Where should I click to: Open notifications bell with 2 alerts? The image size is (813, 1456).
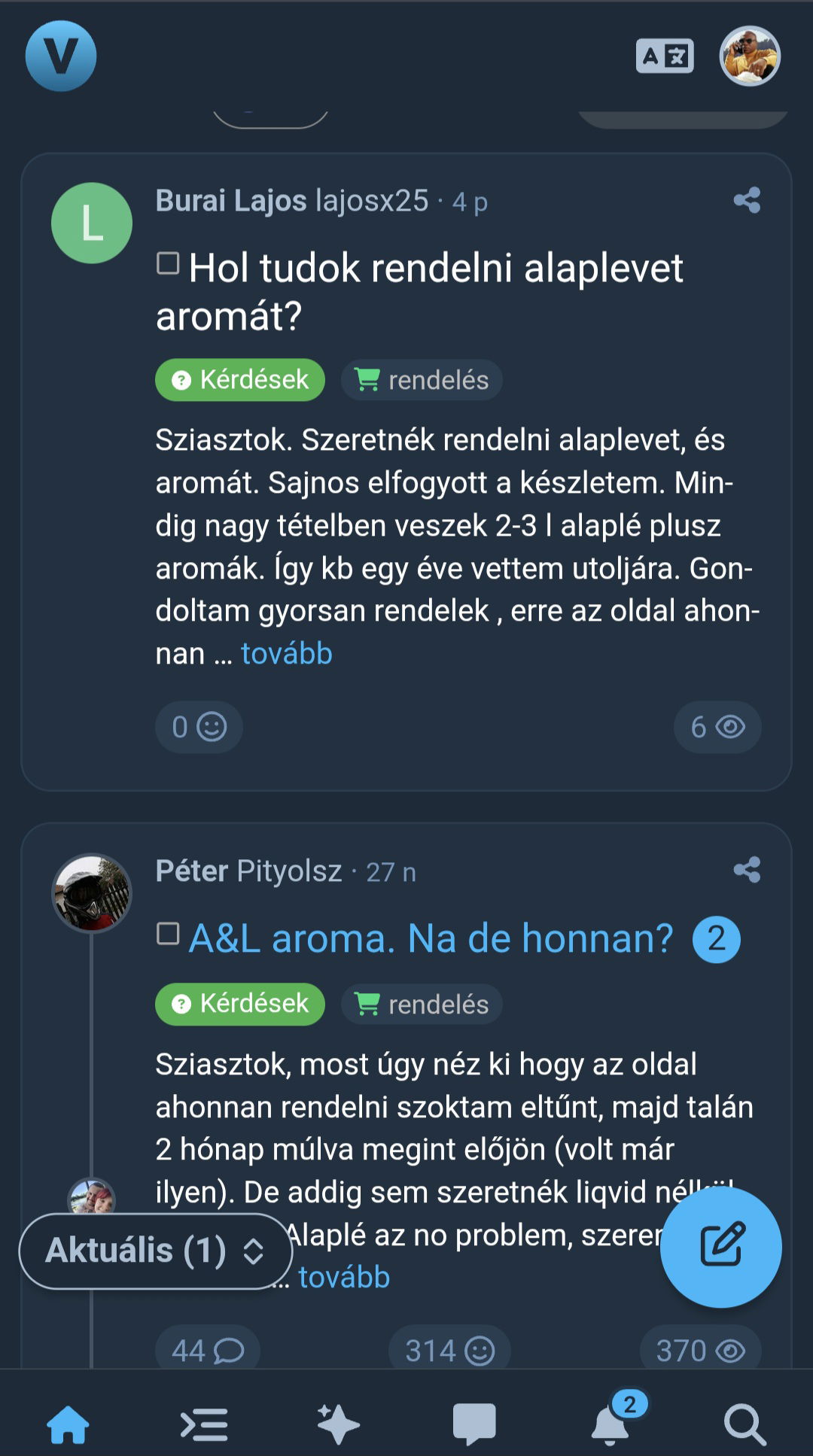(x=611, y=1424)
